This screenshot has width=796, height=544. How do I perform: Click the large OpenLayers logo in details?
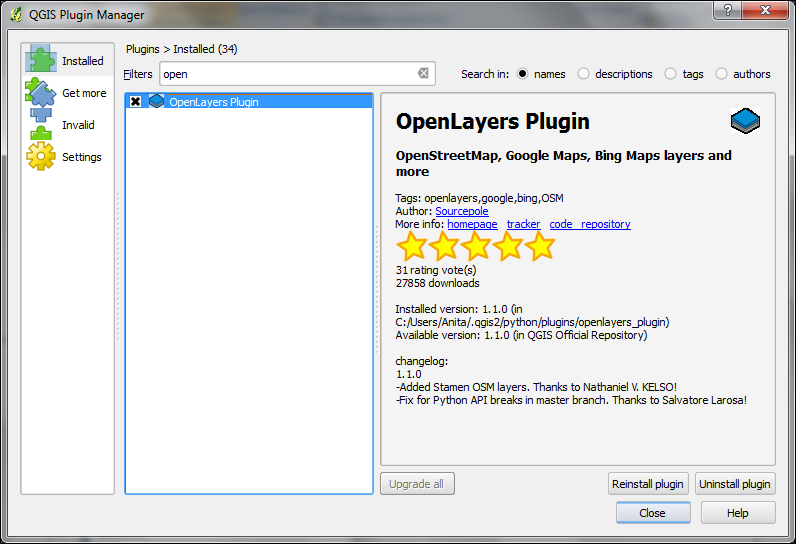[745, 122]
